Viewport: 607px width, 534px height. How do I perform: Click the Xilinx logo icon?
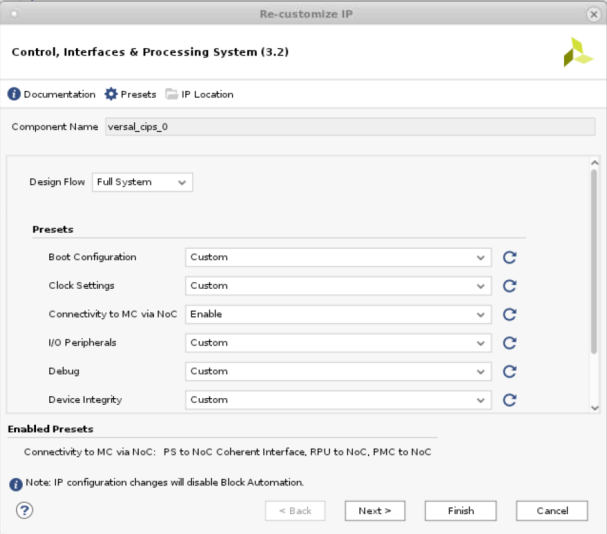click(x=577, y=53)
